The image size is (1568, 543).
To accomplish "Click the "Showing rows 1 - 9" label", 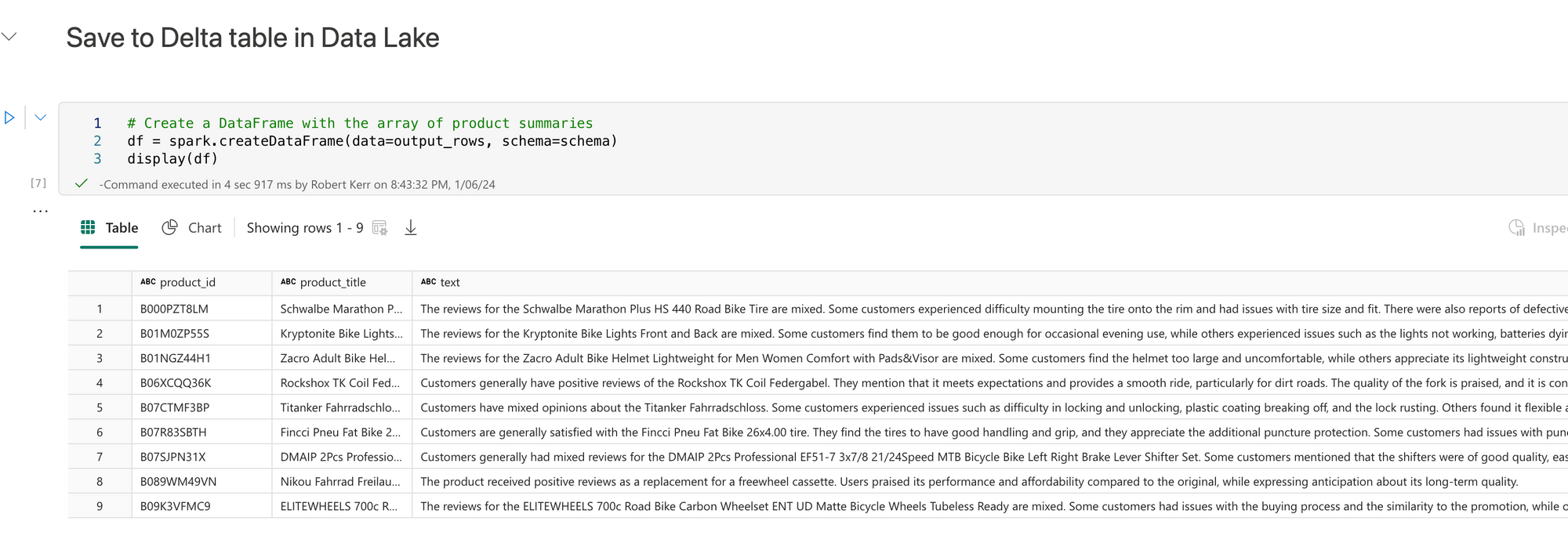I will tap(304, 228).
